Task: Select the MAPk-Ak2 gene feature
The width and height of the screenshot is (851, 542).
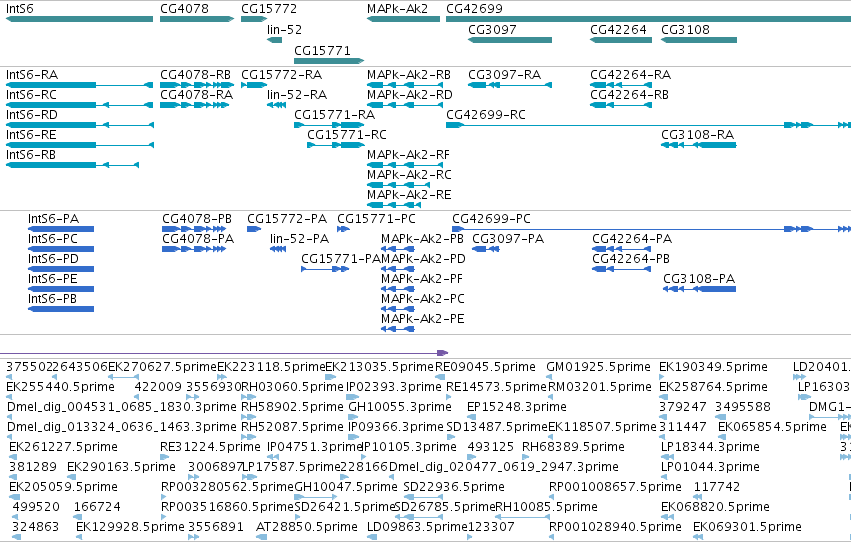Action: 403,19
